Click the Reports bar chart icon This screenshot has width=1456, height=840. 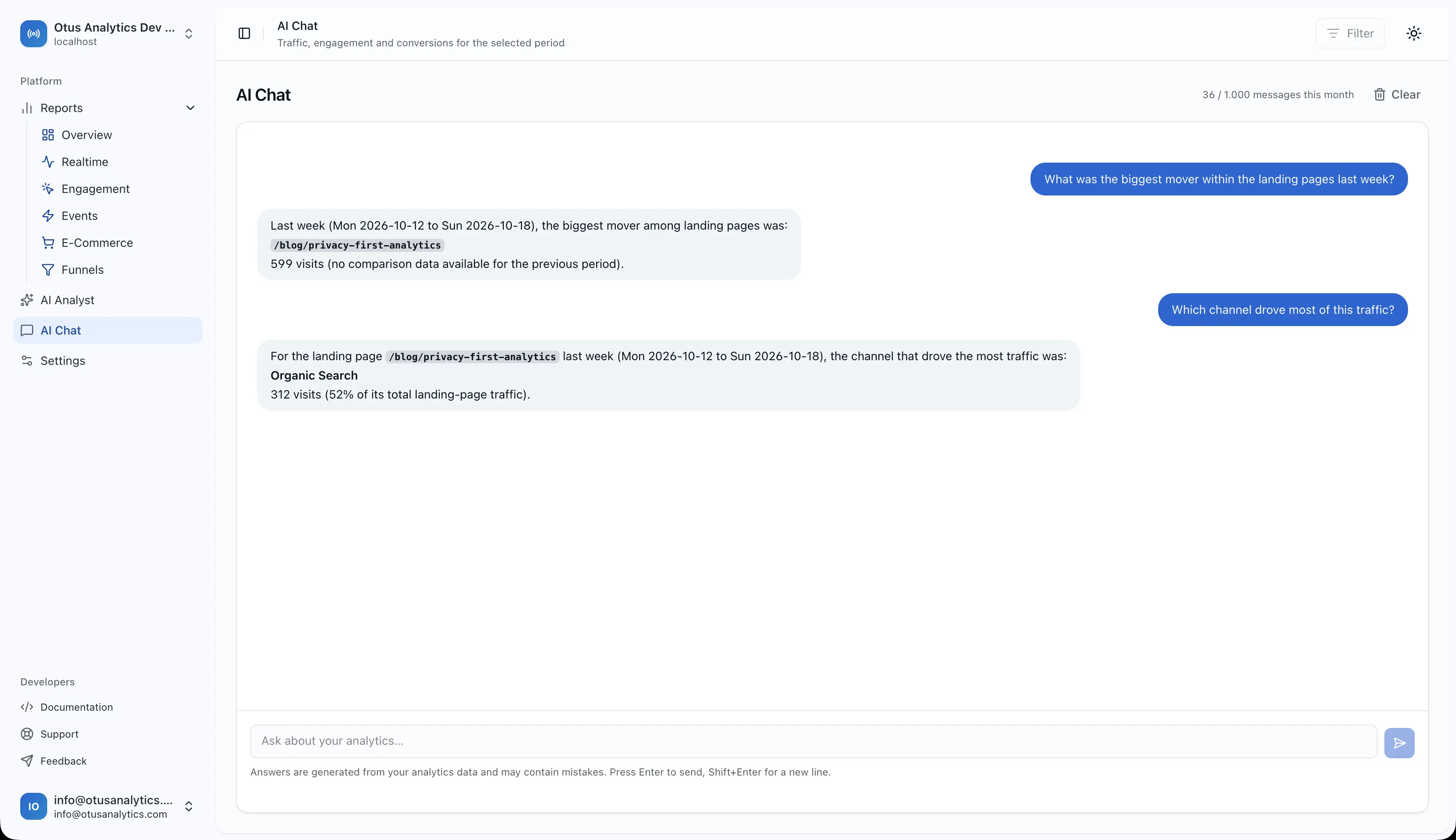(x=27, y=108)
